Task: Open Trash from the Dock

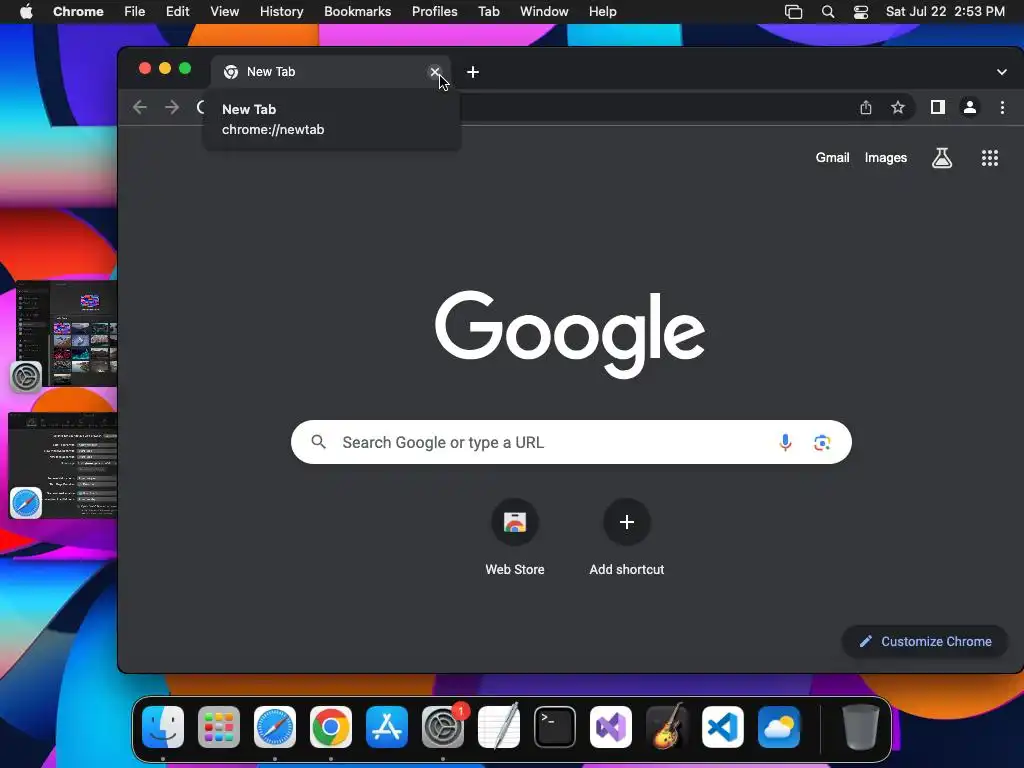Action: click(861, 727)
